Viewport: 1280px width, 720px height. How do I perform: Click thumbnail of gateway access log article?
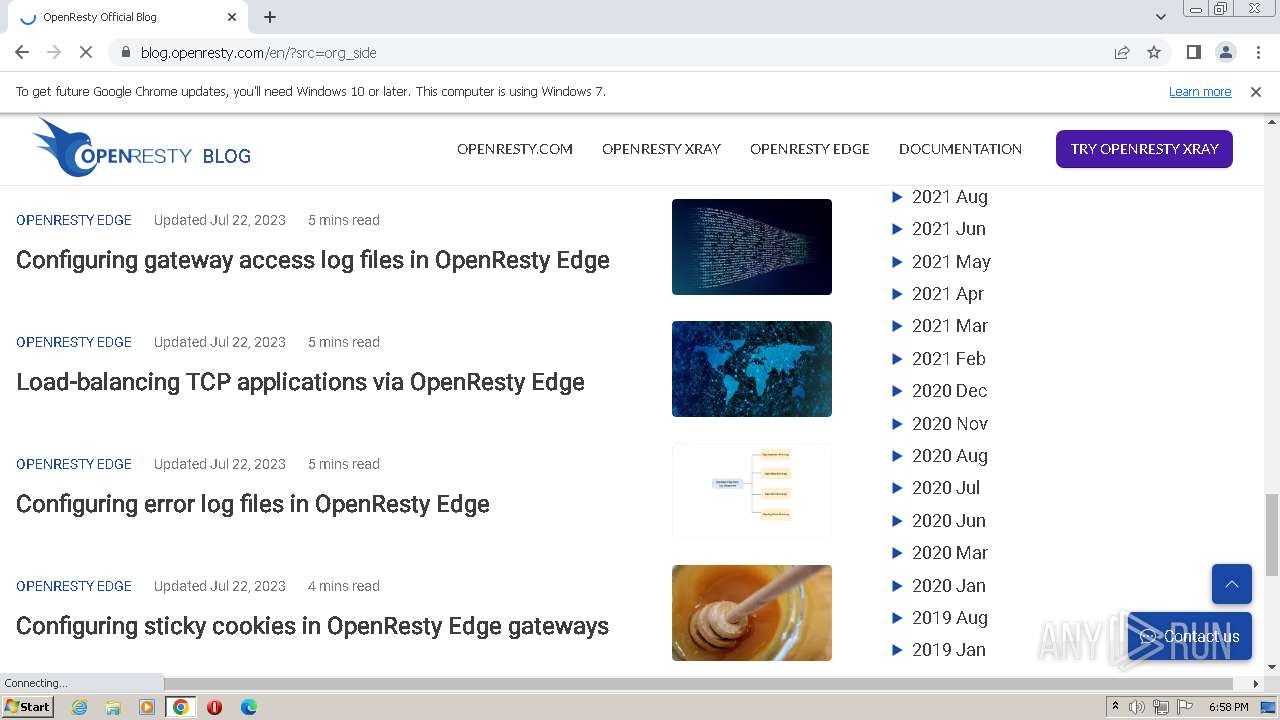click(752, 247)
